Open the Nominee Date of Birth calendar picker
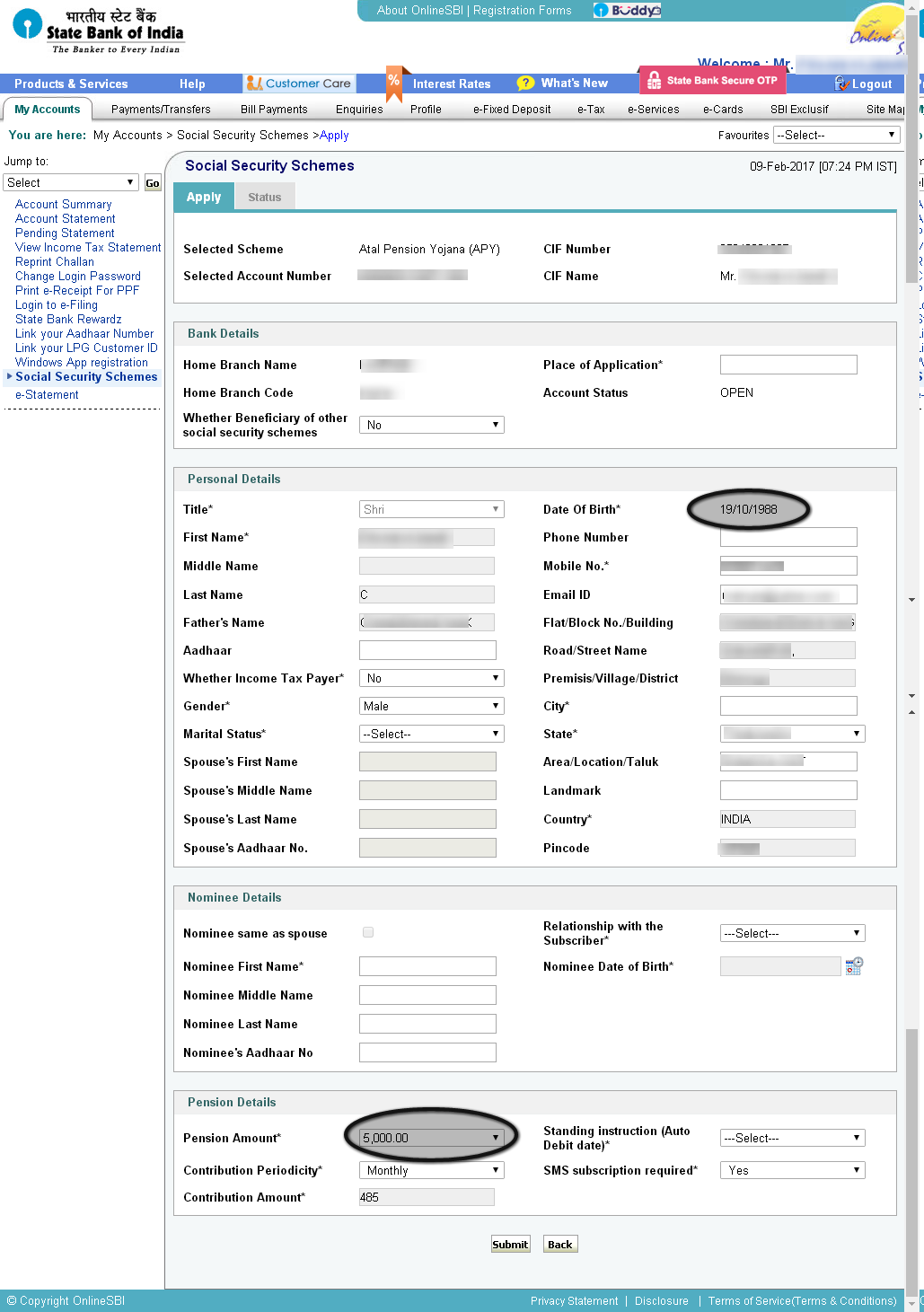The width and height of the screenshot is (924, 1312). pyautogui.click(x=854, y=965)
